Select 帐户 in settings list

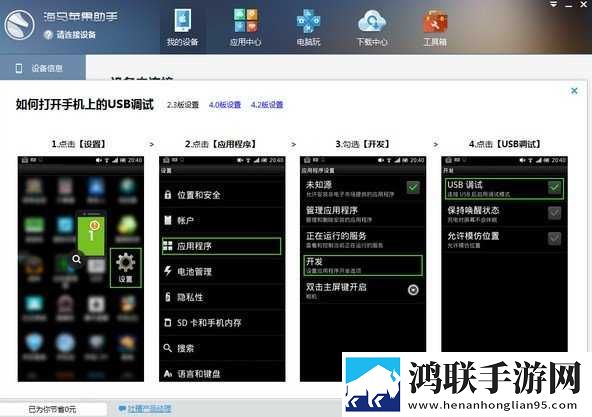pyautogui.click(x=222, y=220)
